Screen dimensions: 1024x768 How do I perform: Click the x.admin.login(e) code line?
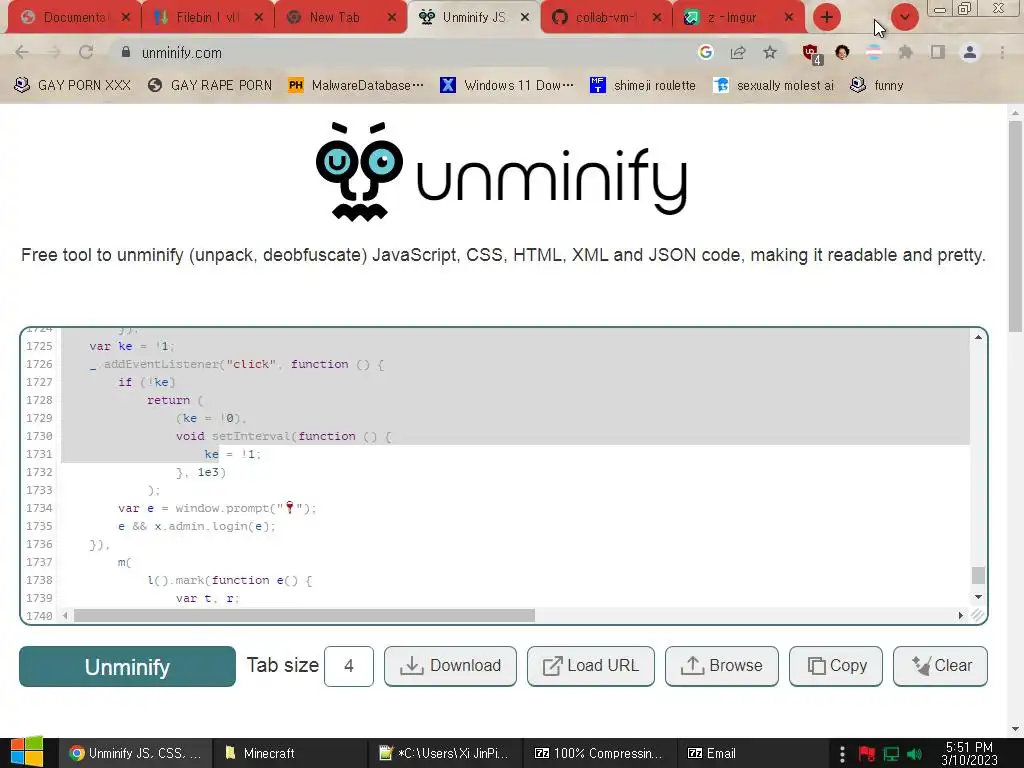197,526
